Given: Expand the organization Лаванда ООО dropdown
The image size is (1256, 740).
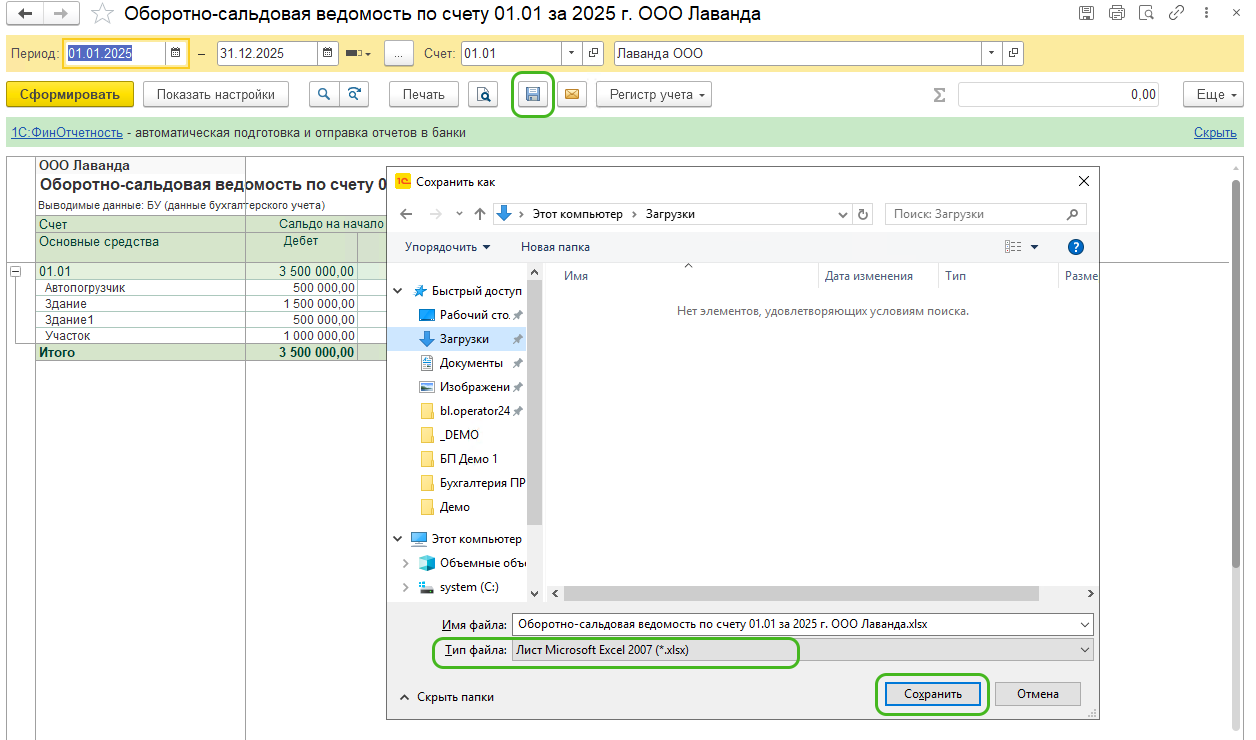Looking at the screenshot, I should click(992, 53).
